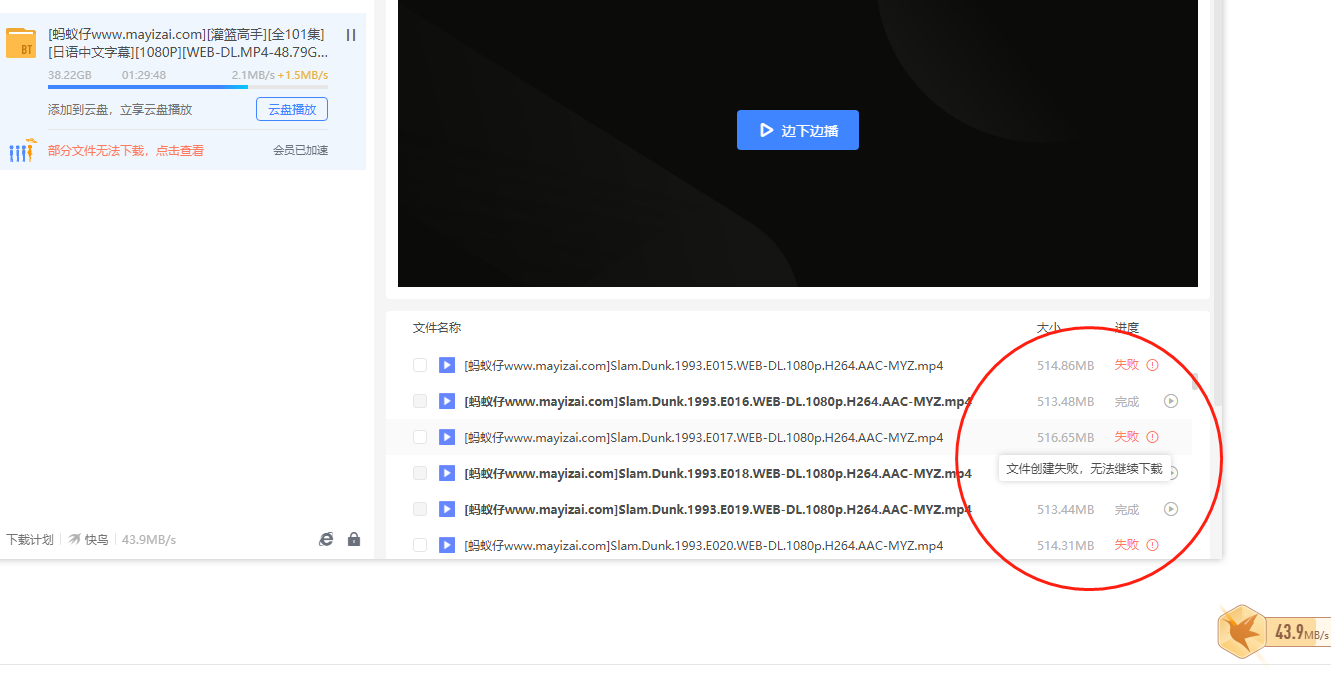The width and height of the screenshot is (1331, 674).
Task: Open 下载计划 in the status bar
Action: tap(30, 540)
